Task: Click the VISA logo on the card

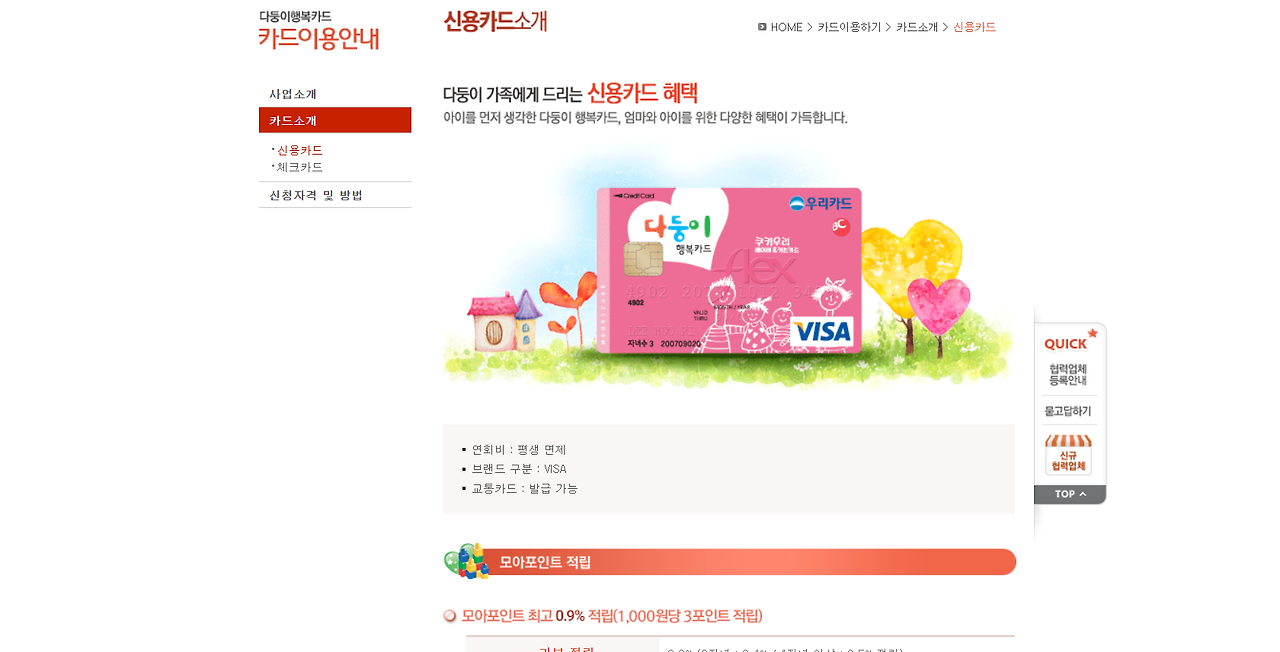Action: click(x=822, y=331)
